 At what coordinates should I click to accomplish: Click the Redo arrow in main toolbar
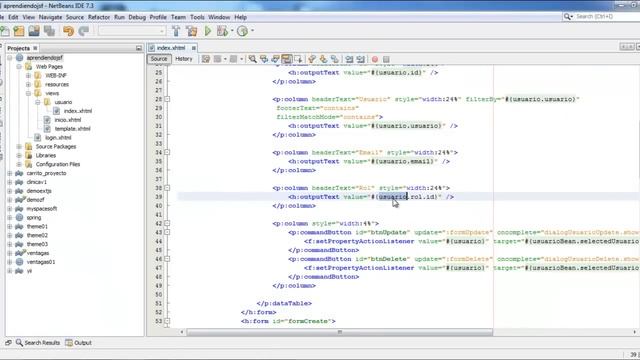[84, 31]
